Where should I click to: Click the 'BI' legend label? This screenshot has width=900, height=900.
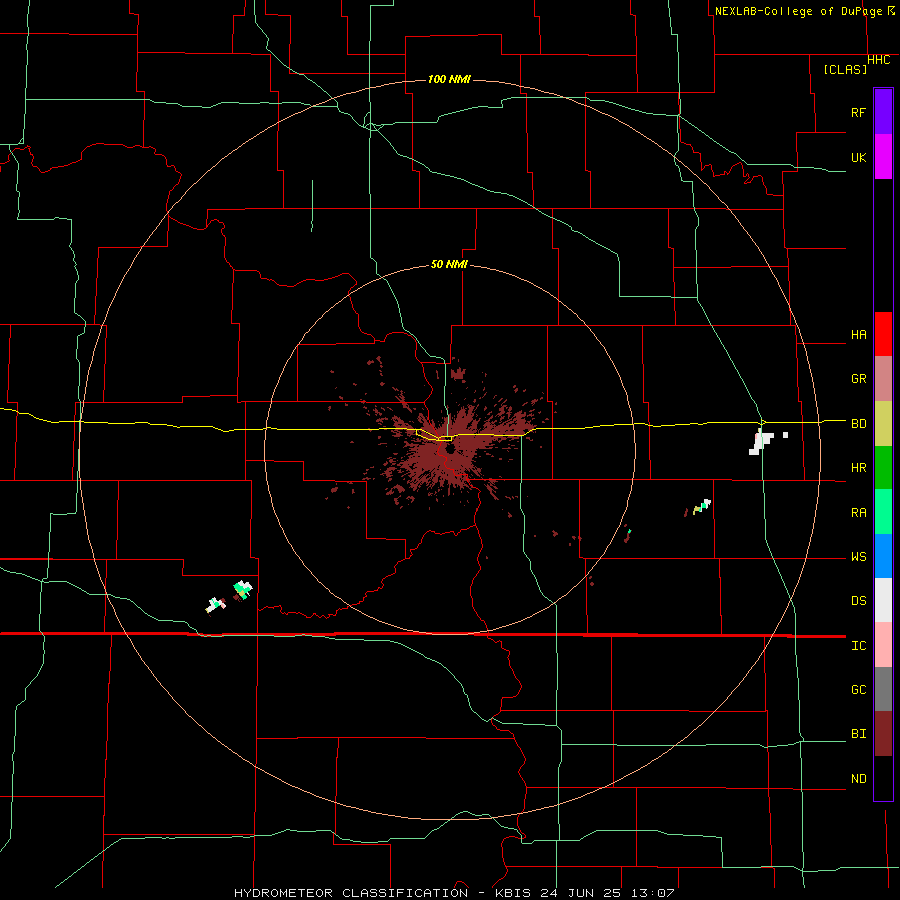(858, 734)
